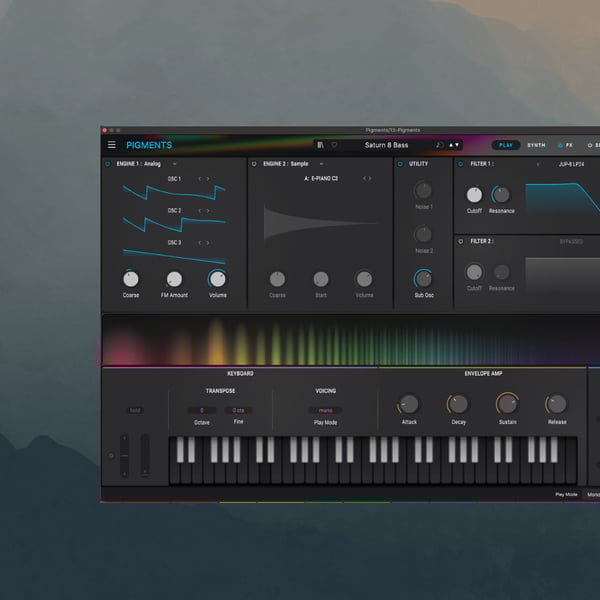Select previous waveform for OSC 3
Image resolution: width=600 pixels, height=600 pixels.
click(x=199, y=243)
